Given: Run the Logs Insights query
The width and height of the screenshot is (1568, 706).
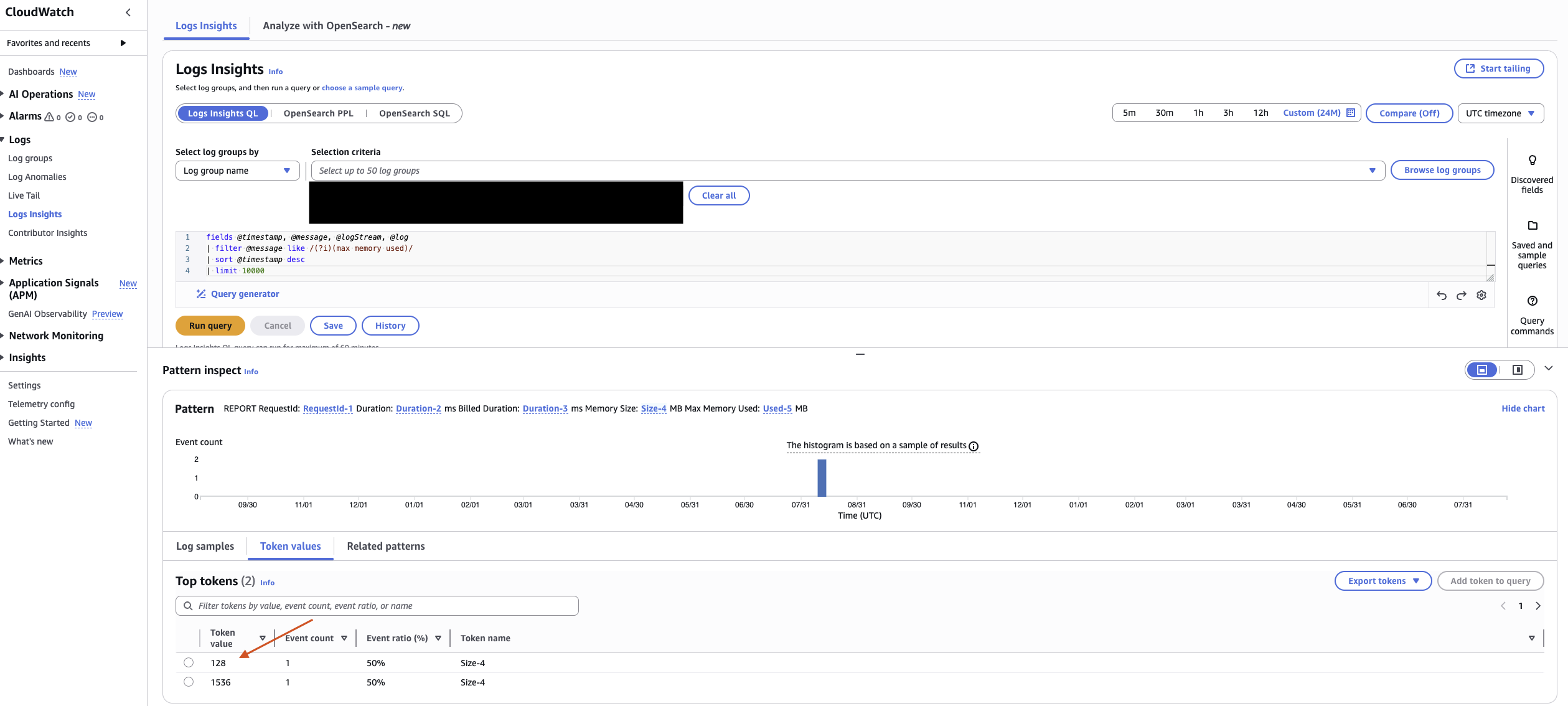Looking at the screenshot, I should pyautogui.click(x=210, y=325).
